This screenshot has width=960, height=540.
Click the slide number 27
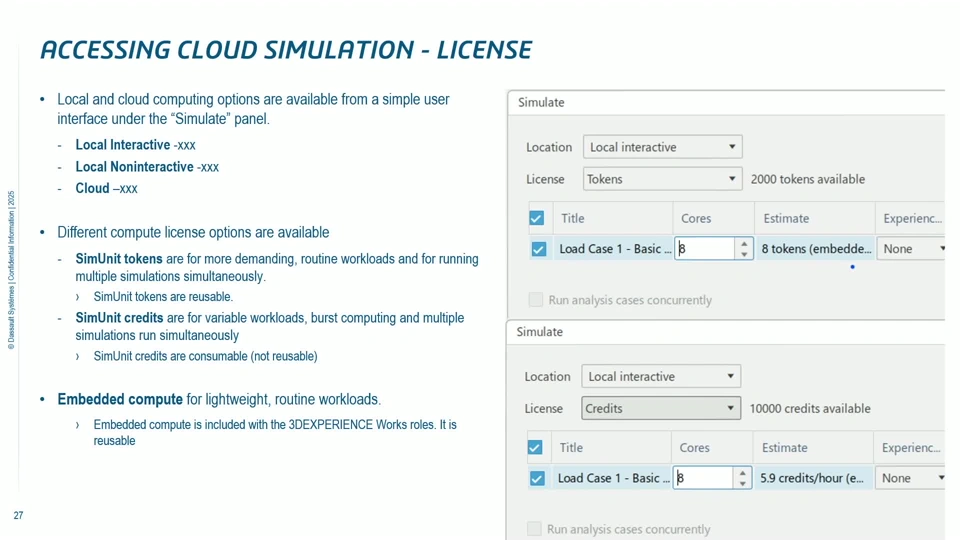(x=18, y=516)
